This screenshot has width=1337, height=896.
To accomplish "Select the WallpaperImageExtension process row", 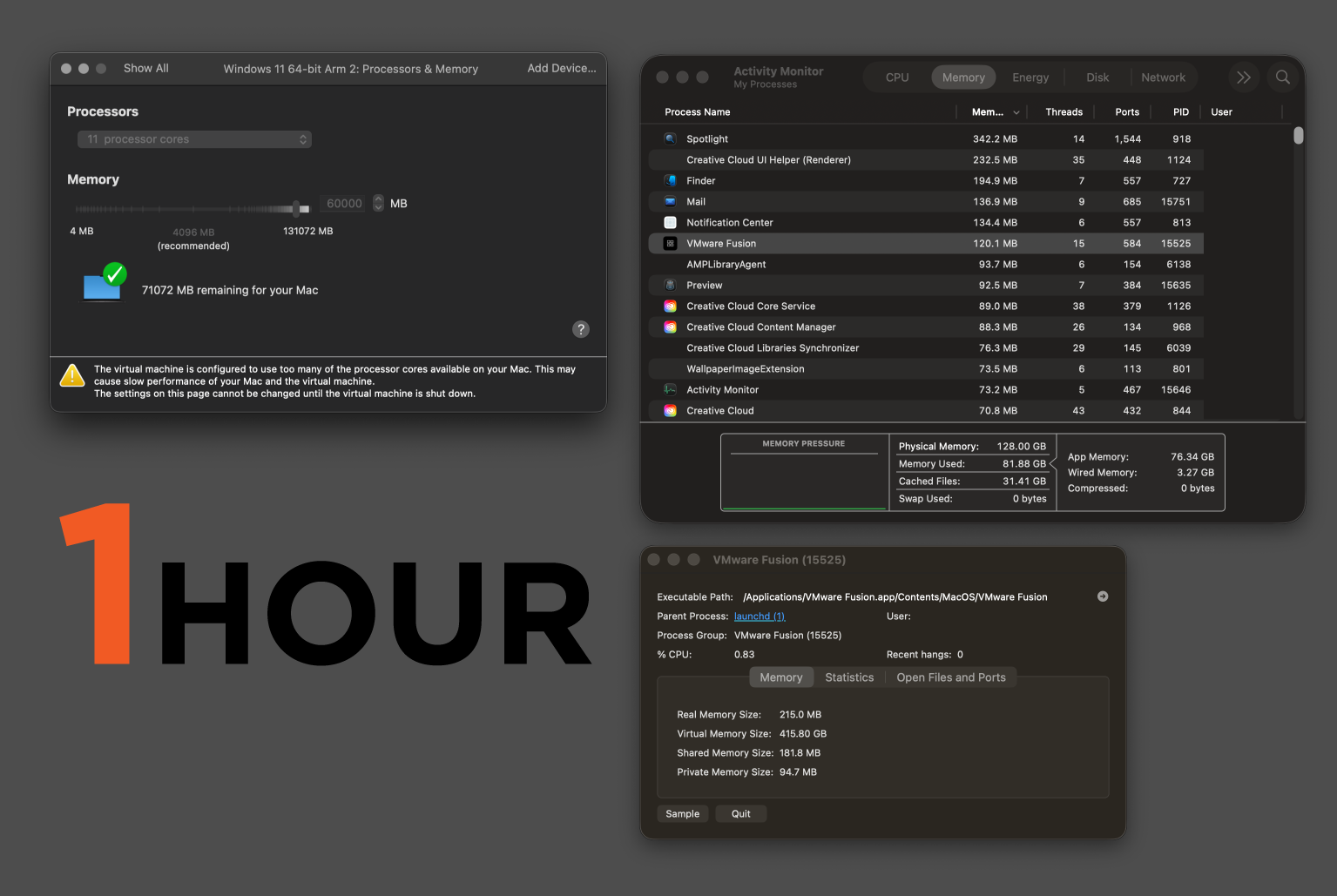I will [926, 368].
